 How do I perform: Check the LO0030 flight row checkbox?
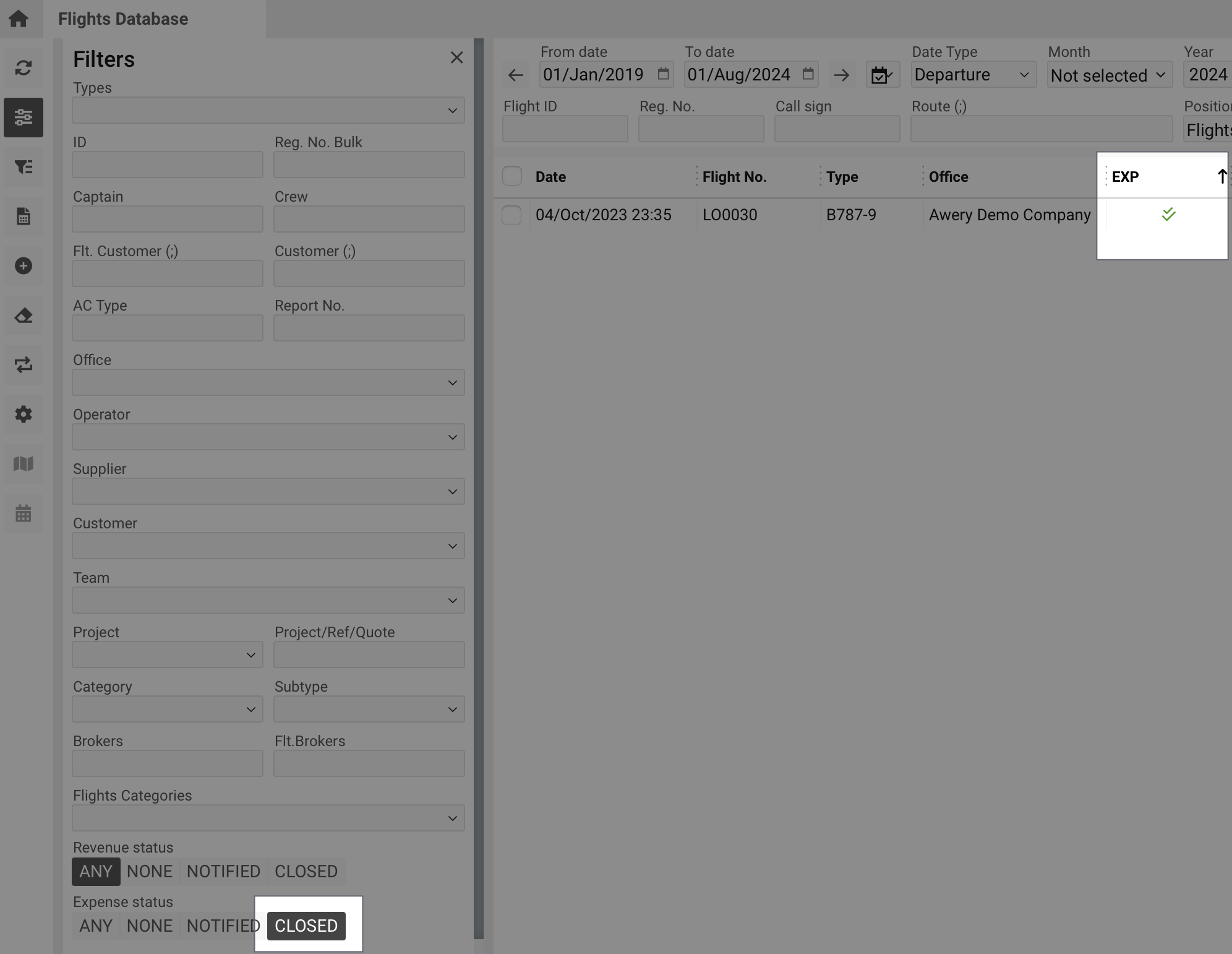(x=511, y=215)
